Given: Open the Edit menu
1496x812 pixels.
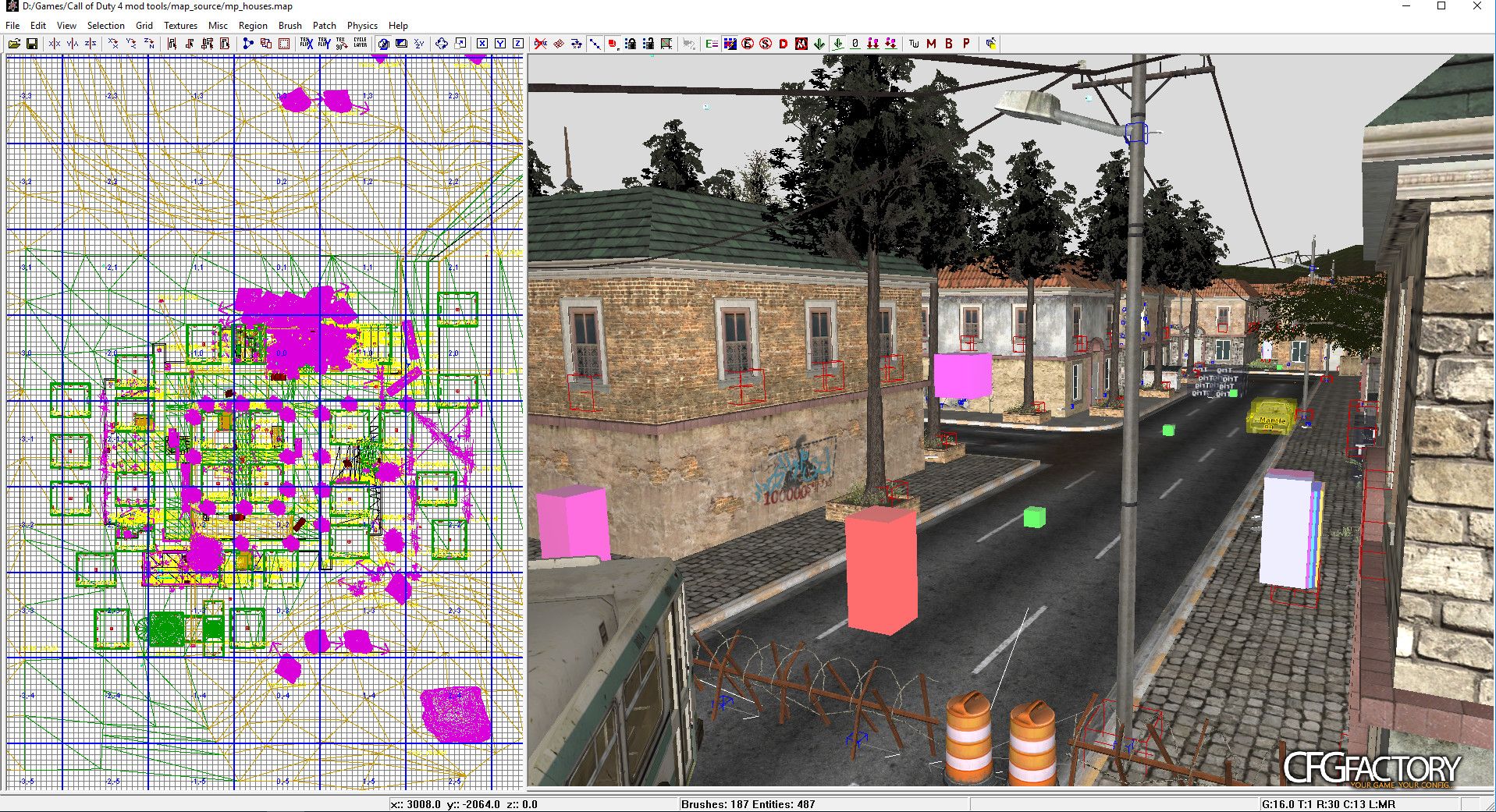Looking at the screenshot, I should [38, 26].
